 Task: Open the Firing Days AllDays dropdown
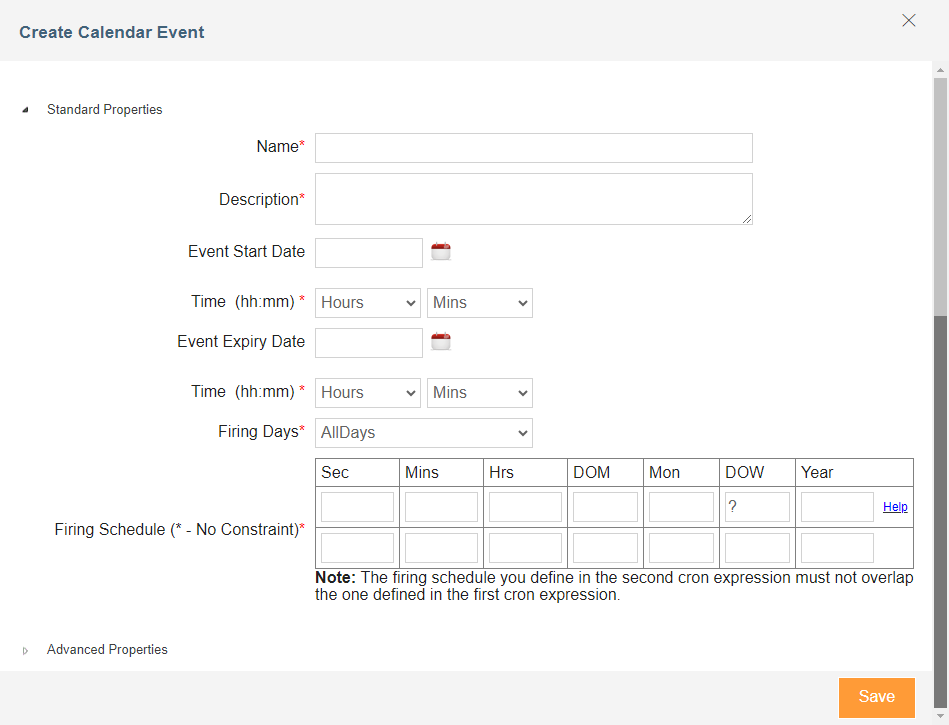tap(424, 433)
